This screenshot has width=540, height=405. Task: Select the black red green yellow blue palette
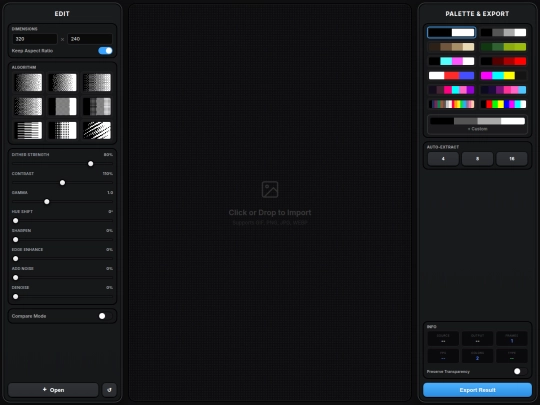tap(503, 104)
